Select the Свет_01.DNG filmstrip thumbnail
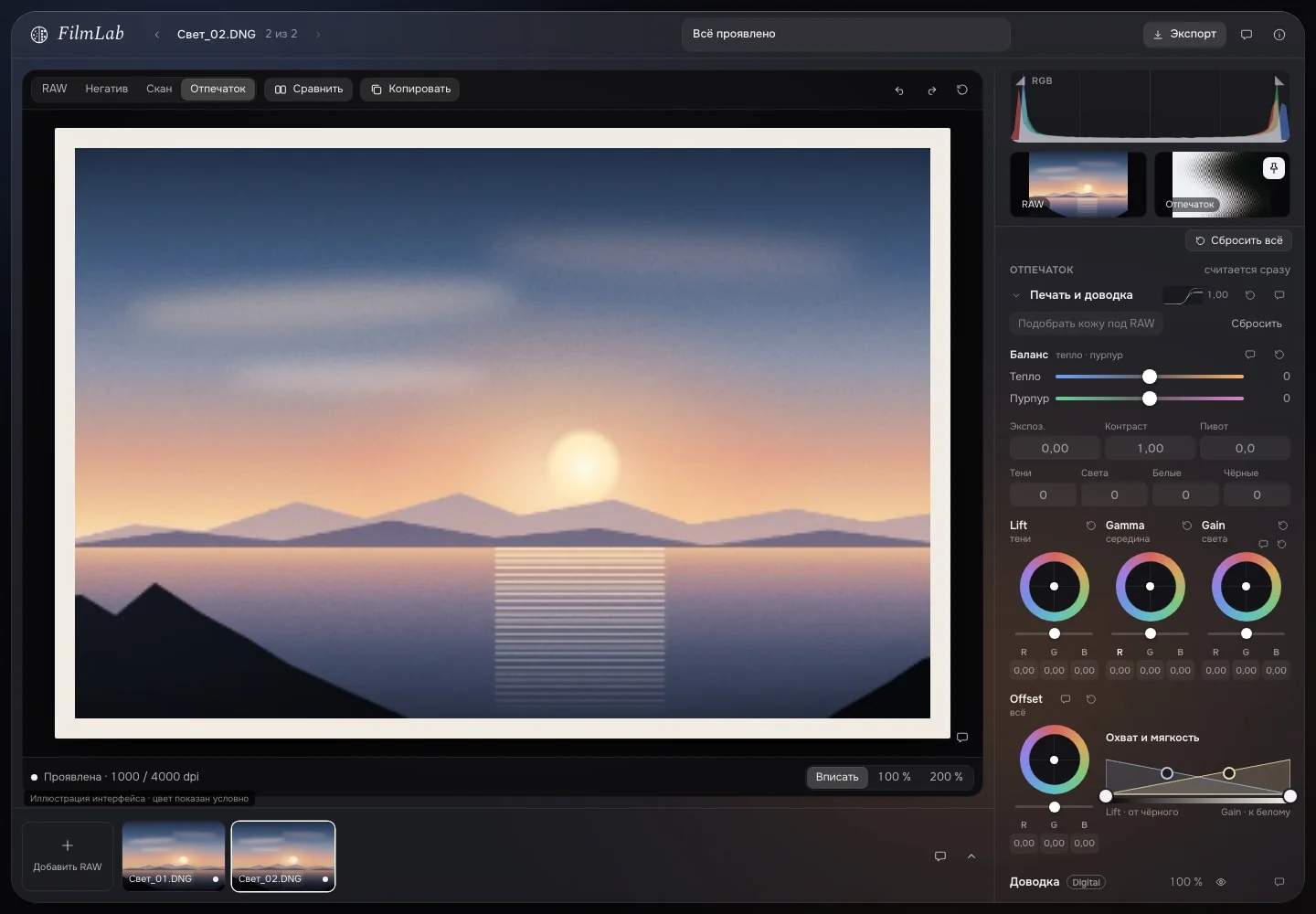 [x=174, y=856]
